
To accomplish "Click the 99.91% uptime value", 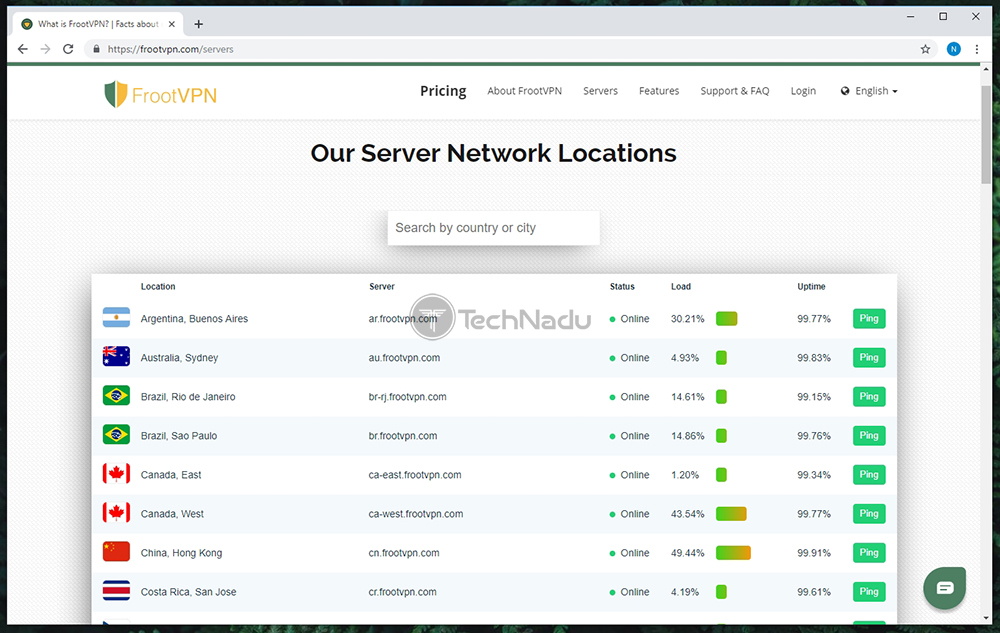I will pyautogui.click(x=814, y=553).
